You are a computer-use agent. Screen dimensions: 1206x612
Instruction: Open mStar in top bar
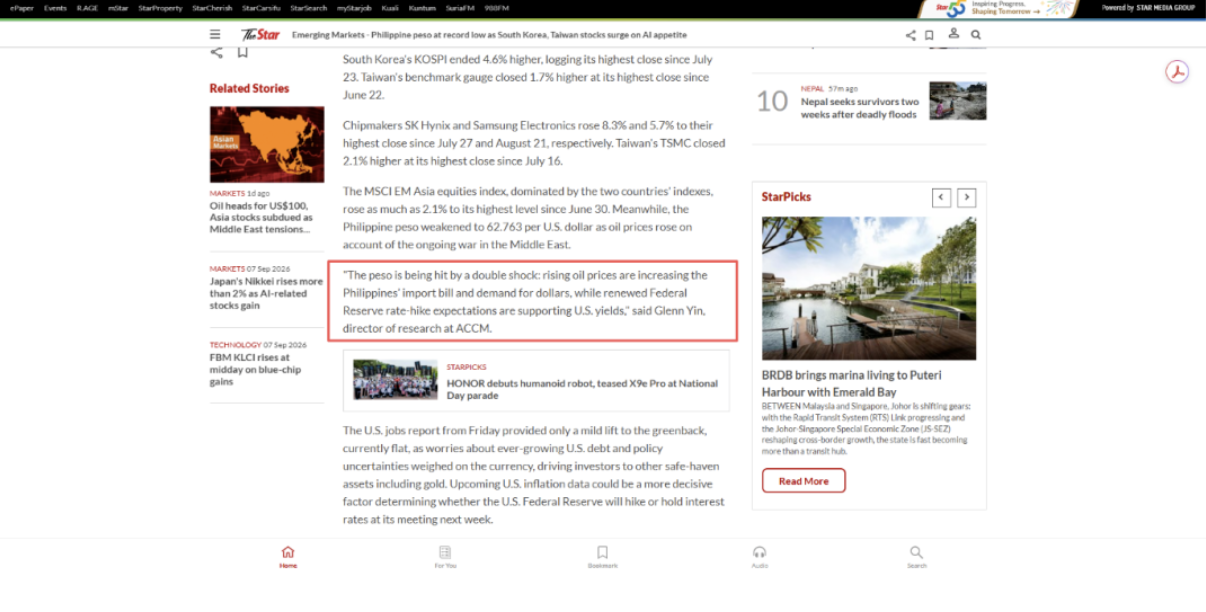click(119, 8)
